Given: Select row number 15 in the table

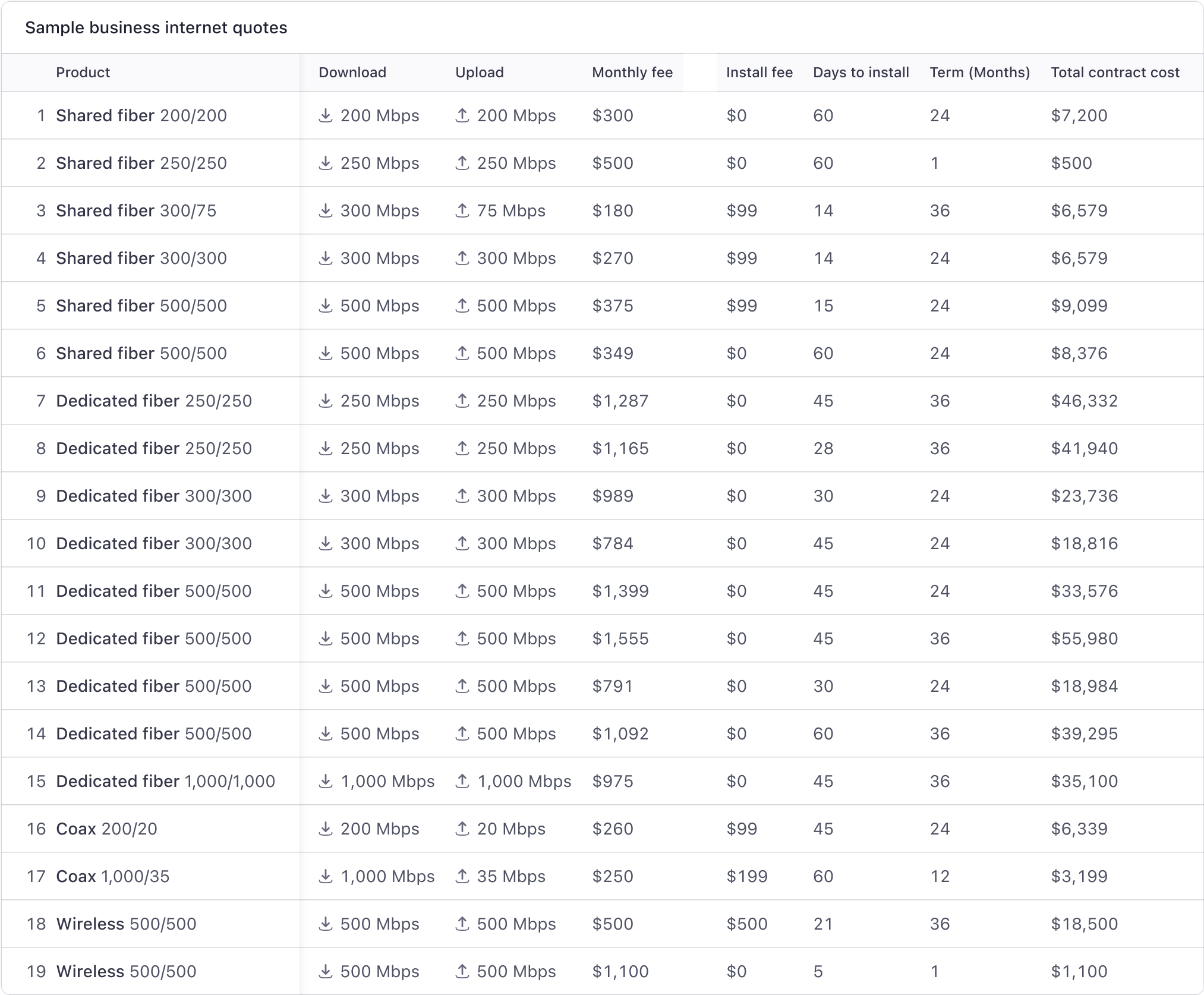Looking at the screenshot, I should pyautogui.click(x=36, y=781).
